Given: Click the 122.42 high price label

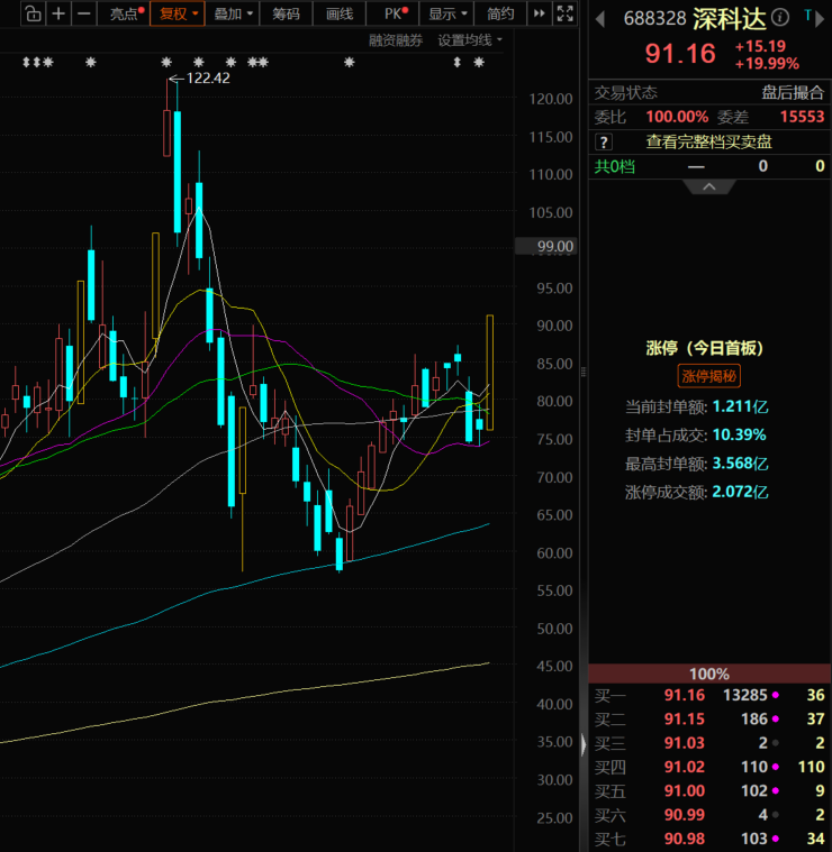Looking at the screenshot, I should click(208, 78).
